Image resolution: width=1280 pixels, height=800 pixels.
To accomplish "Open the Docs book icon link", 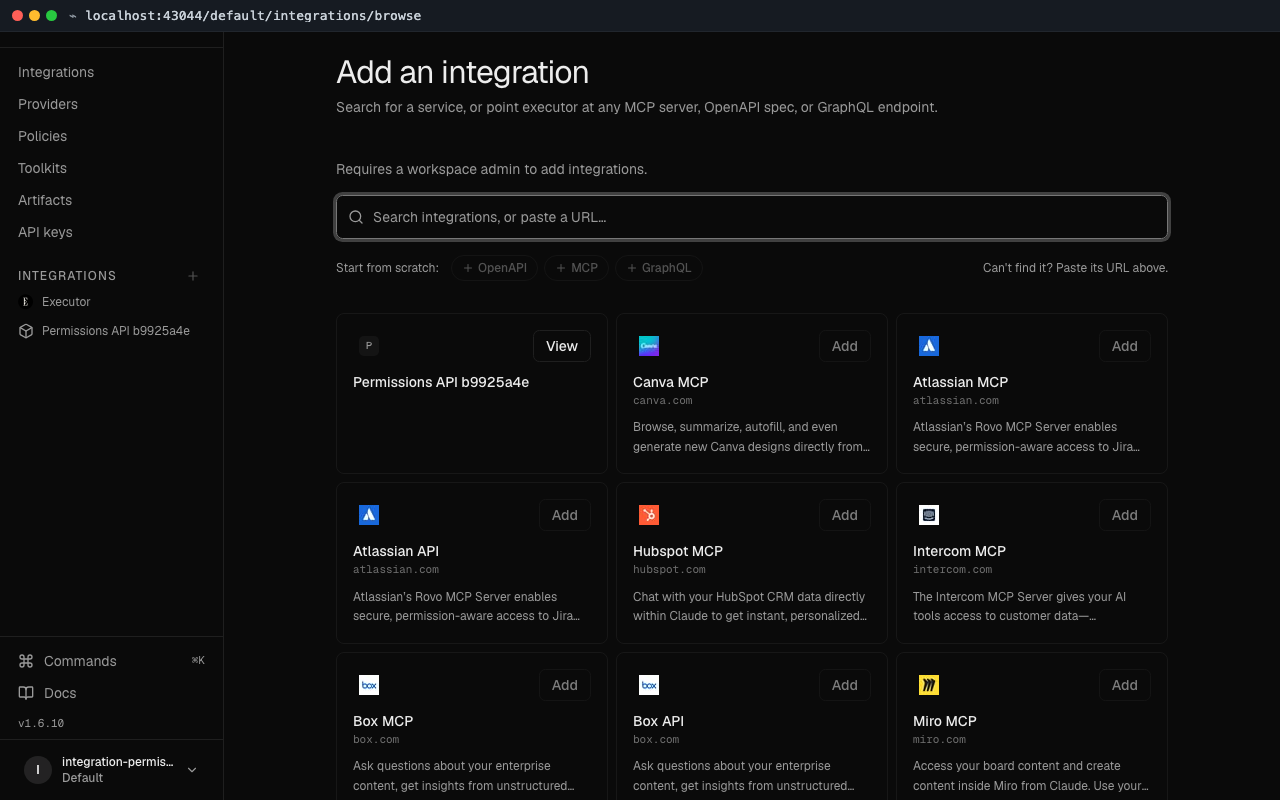I will (26, 693).
